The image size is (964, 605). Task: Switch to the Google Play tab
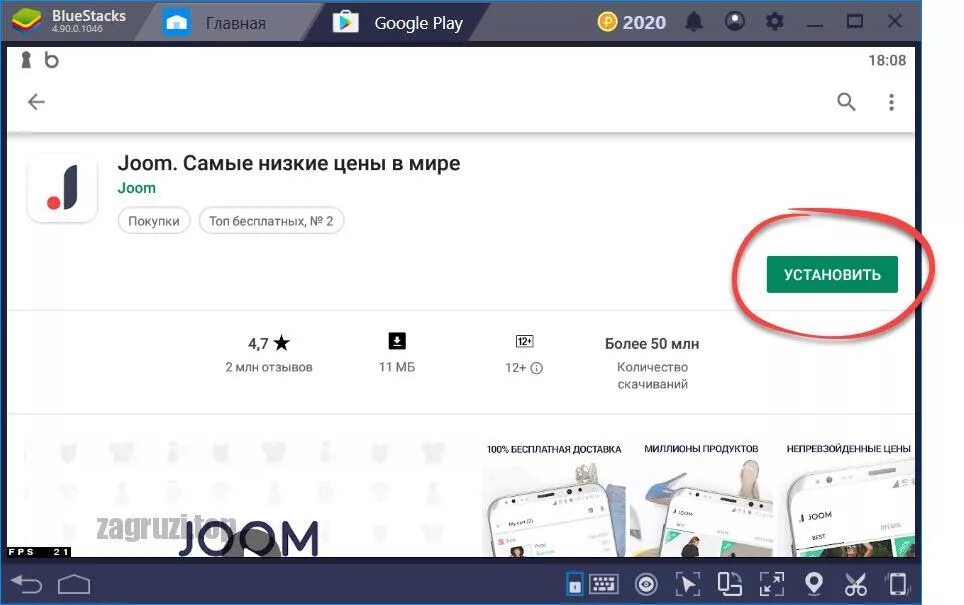pyautogui.click(x=398, y=23)
